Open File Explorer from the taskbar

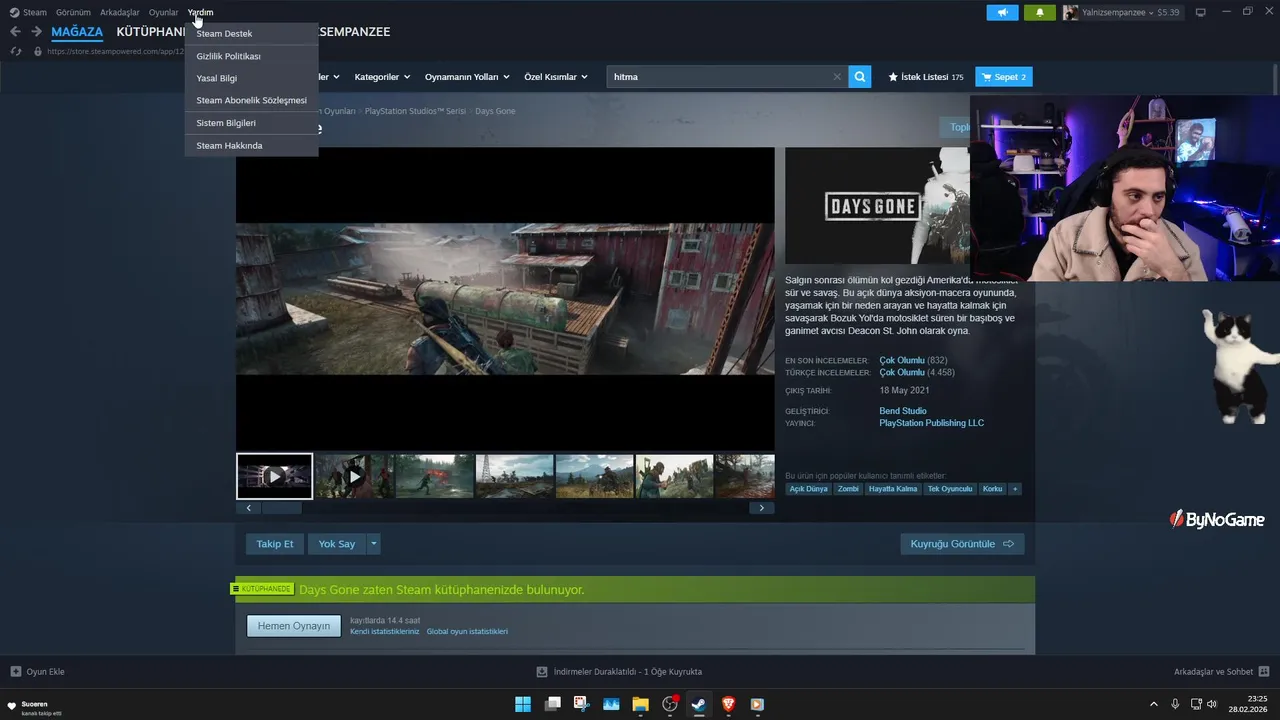click(640, 704)
